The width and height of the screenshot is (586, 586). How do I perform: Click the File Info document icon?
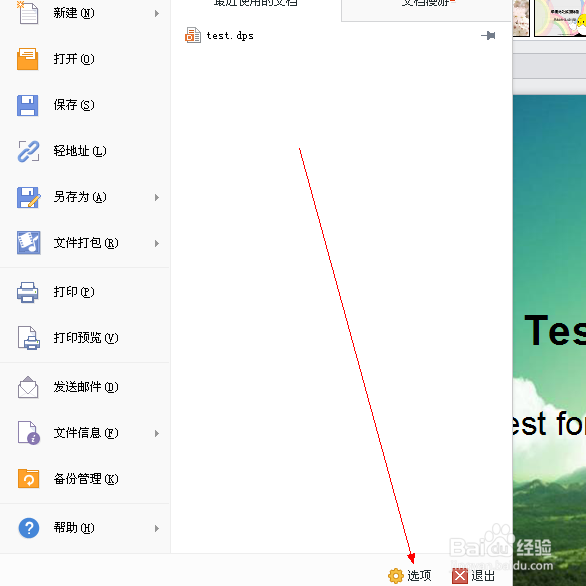29,433
